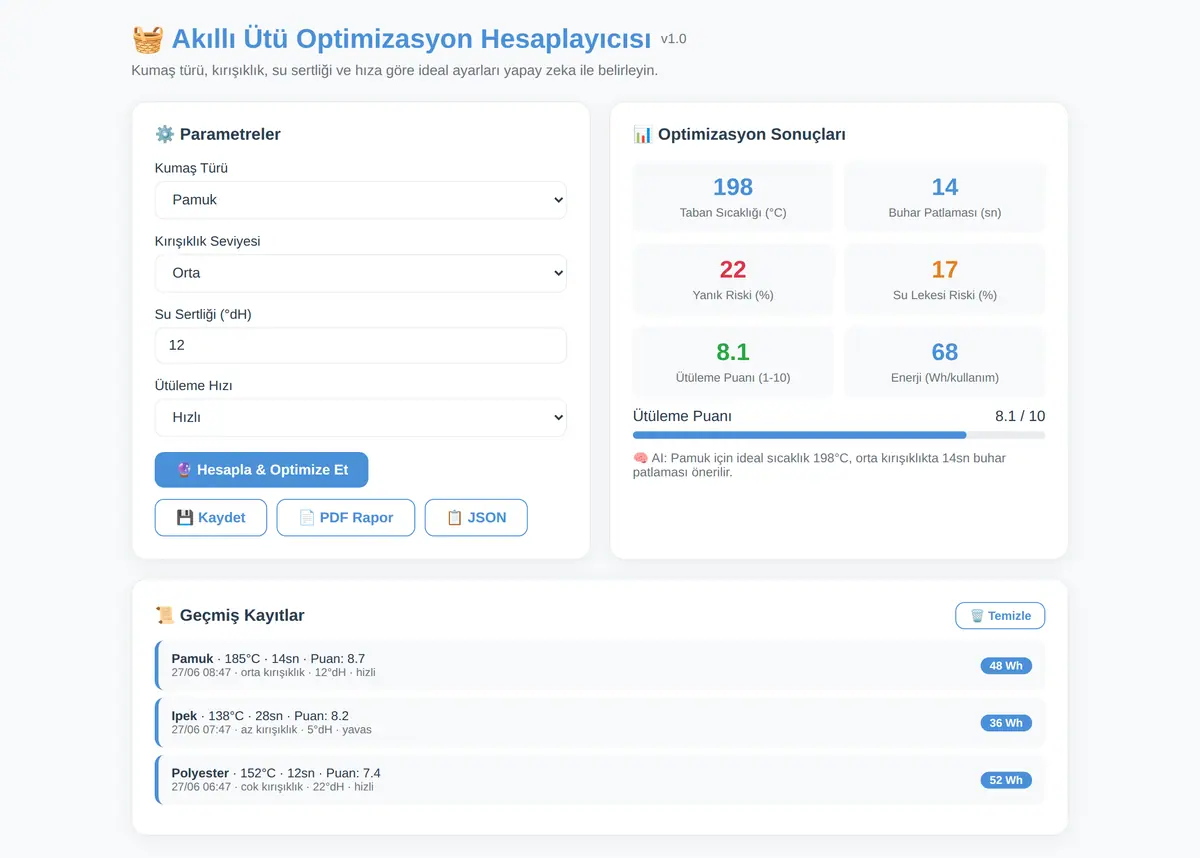Click the Ütüleme Puanı value 8.1 card
Screen dimensions: 1200x858
733,363
